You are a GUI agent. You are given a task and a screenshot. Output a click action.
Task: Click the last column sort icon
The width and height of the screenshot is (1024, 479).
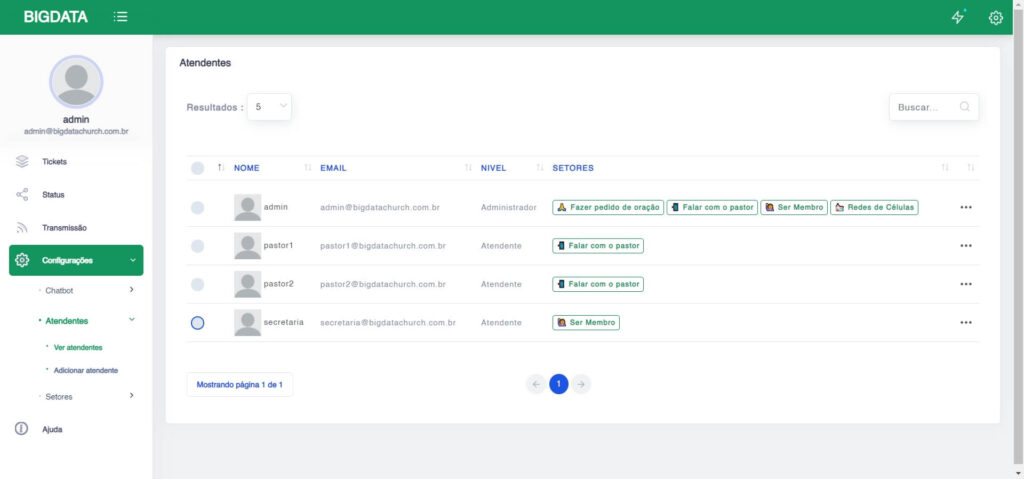pos(971,168)
